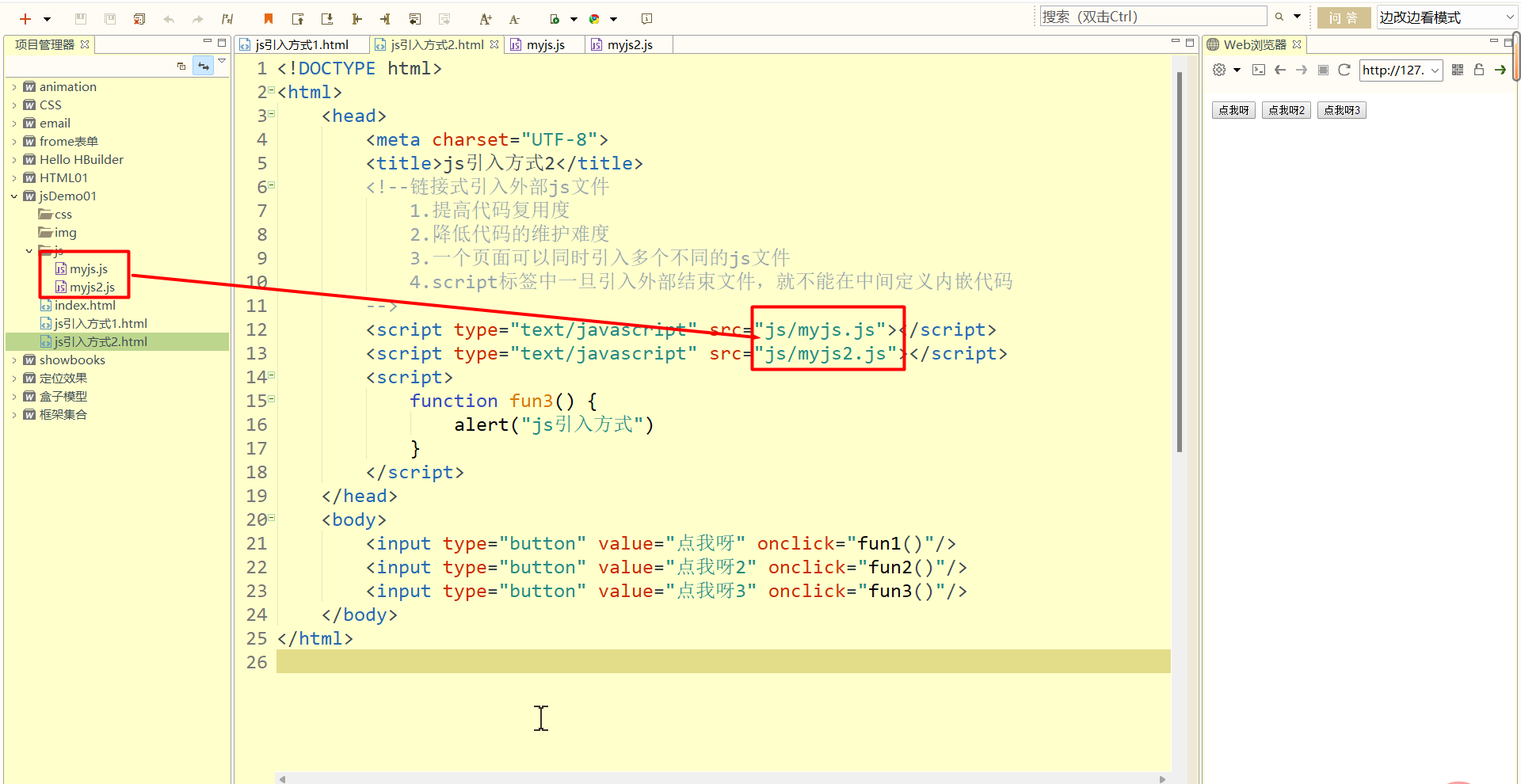1521x784 pixels.
Task: Open the Run icon's dropdown arrow
Action: 574,19
